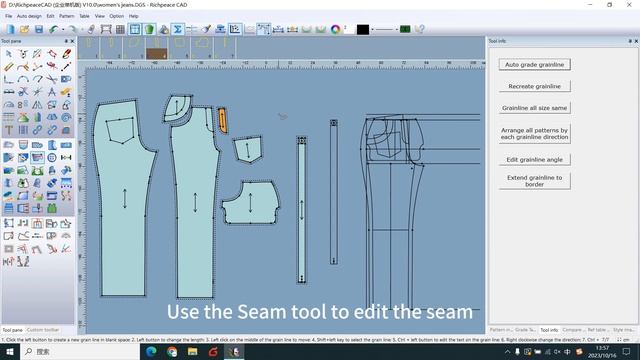Open the Option menu

coord(116,16)
